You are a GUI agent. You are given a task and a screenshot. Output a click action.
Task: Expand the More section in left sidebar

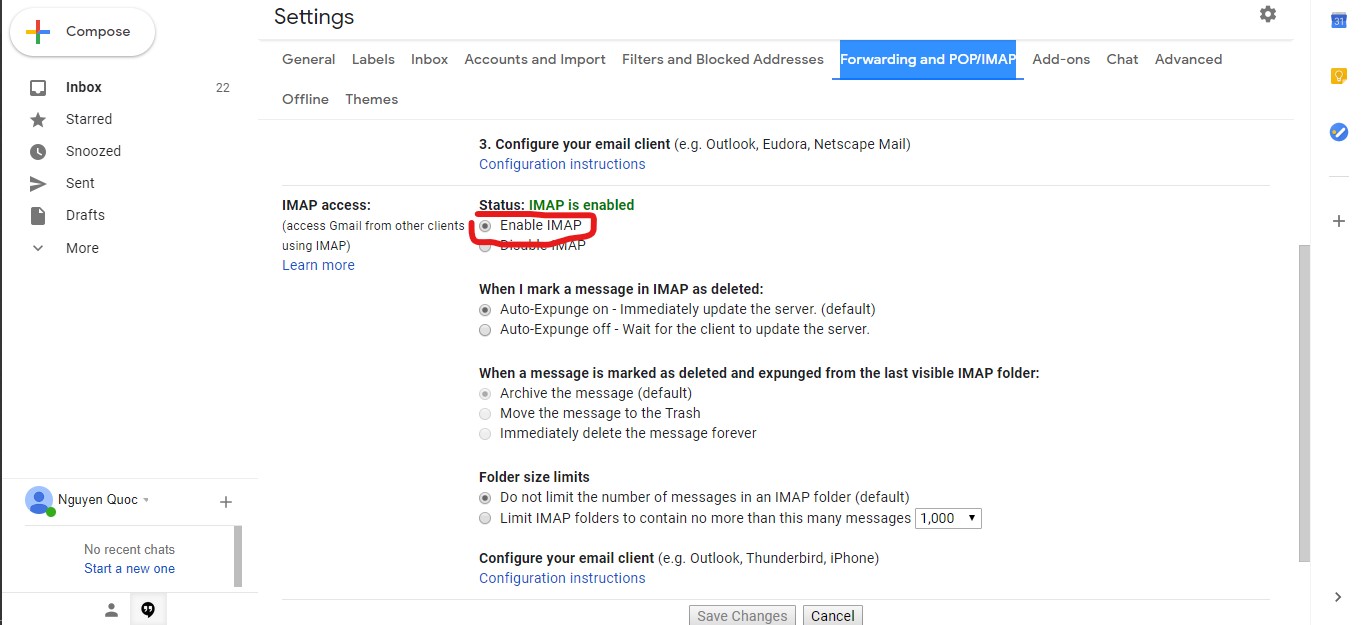click(37, 247)
